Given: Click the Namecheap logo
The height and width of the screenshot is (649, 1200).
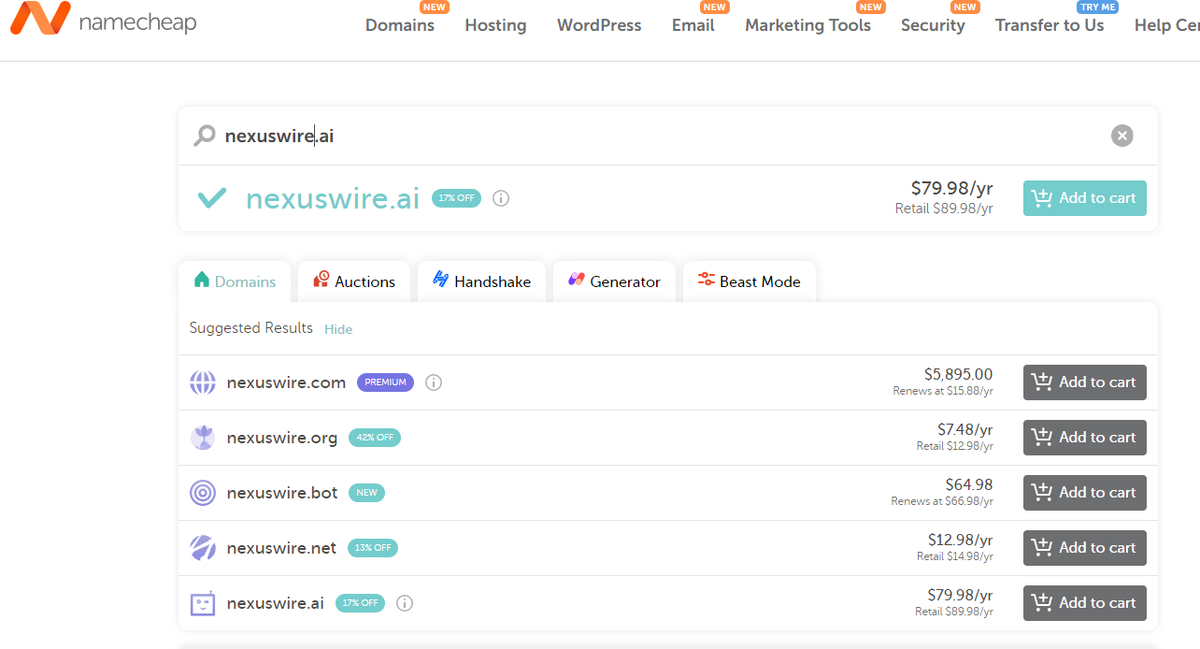Looking at the screenshot, I should [x=104, y=20].
